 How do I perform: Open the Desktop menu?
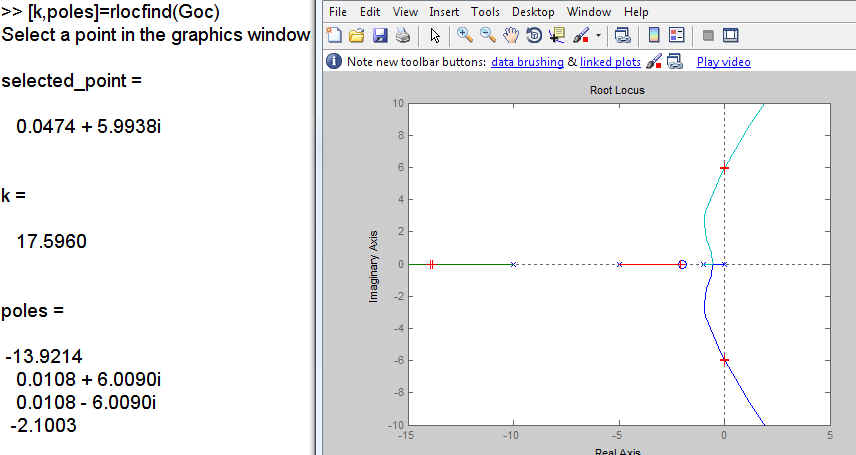533,12
